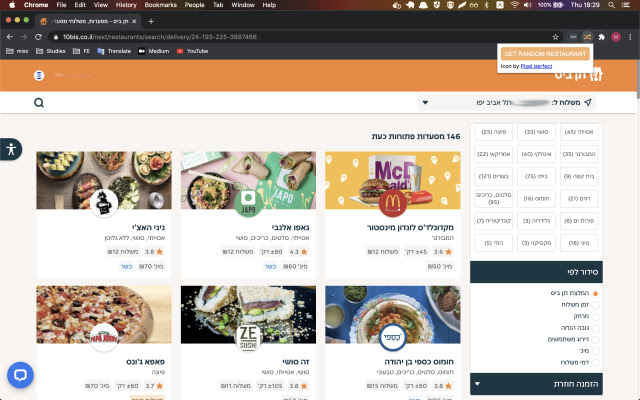Go back in browser history

pos(10,37)
